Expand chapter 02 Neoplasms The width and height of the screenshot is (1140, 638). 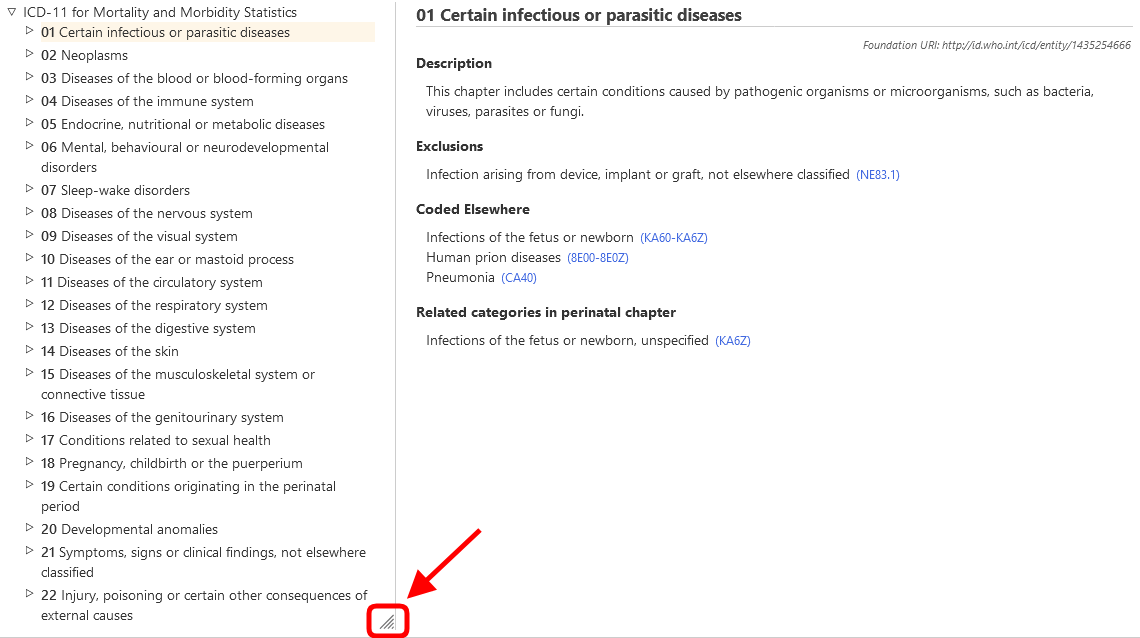[29, 55]
